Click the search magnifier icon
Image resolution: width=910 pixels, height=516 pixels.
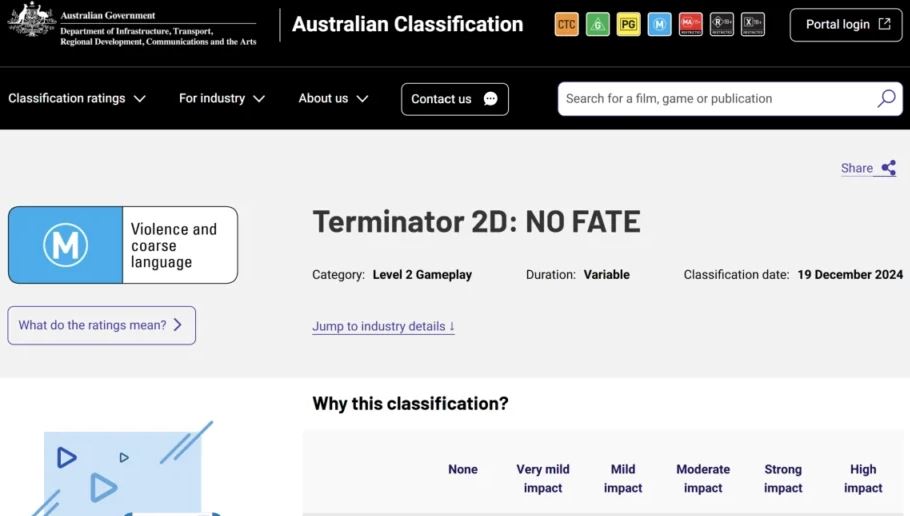coord(886,99)
